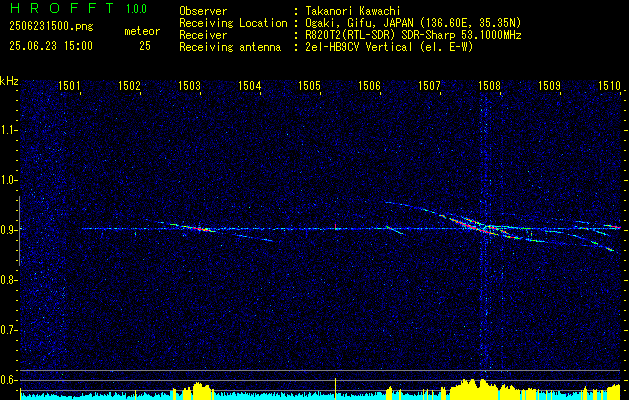Click time axis marker 1508
Viewport: 629px width, 400px height.
(489, 85)
